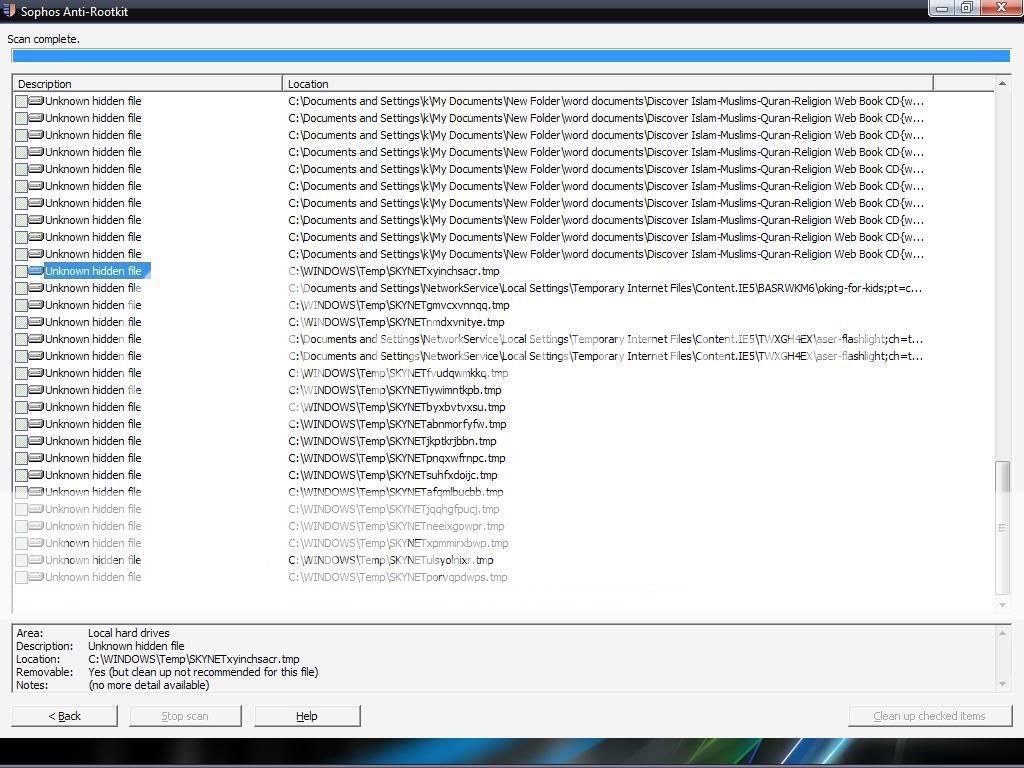Click the results list scroll-up arrow
This screenshot has width=1024, height=768.
1002,84
